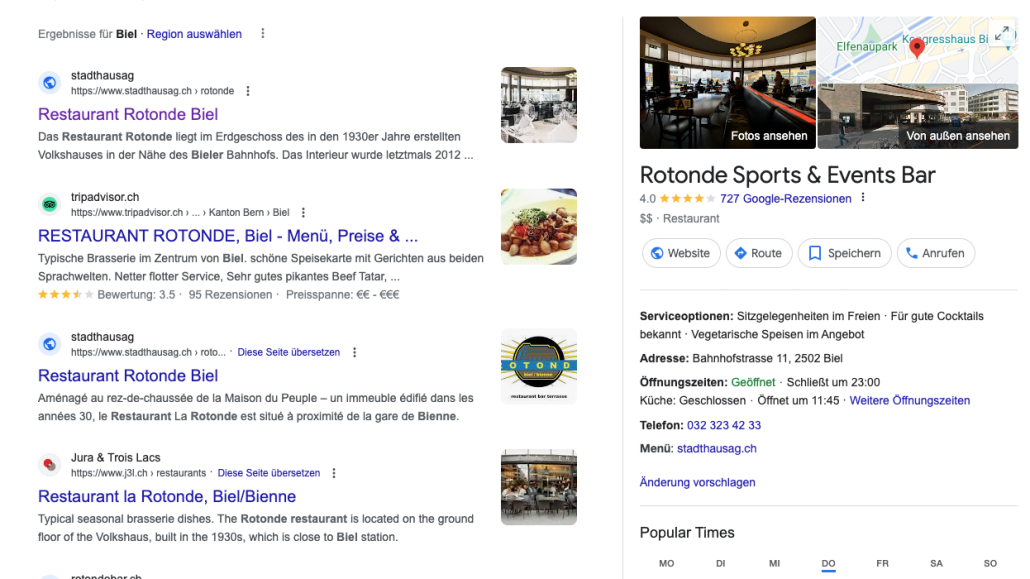Screen dimensions: 1030x579
Task: Open French Restaurant Rotonde Biel result title
Action: [x=128, y=376]
